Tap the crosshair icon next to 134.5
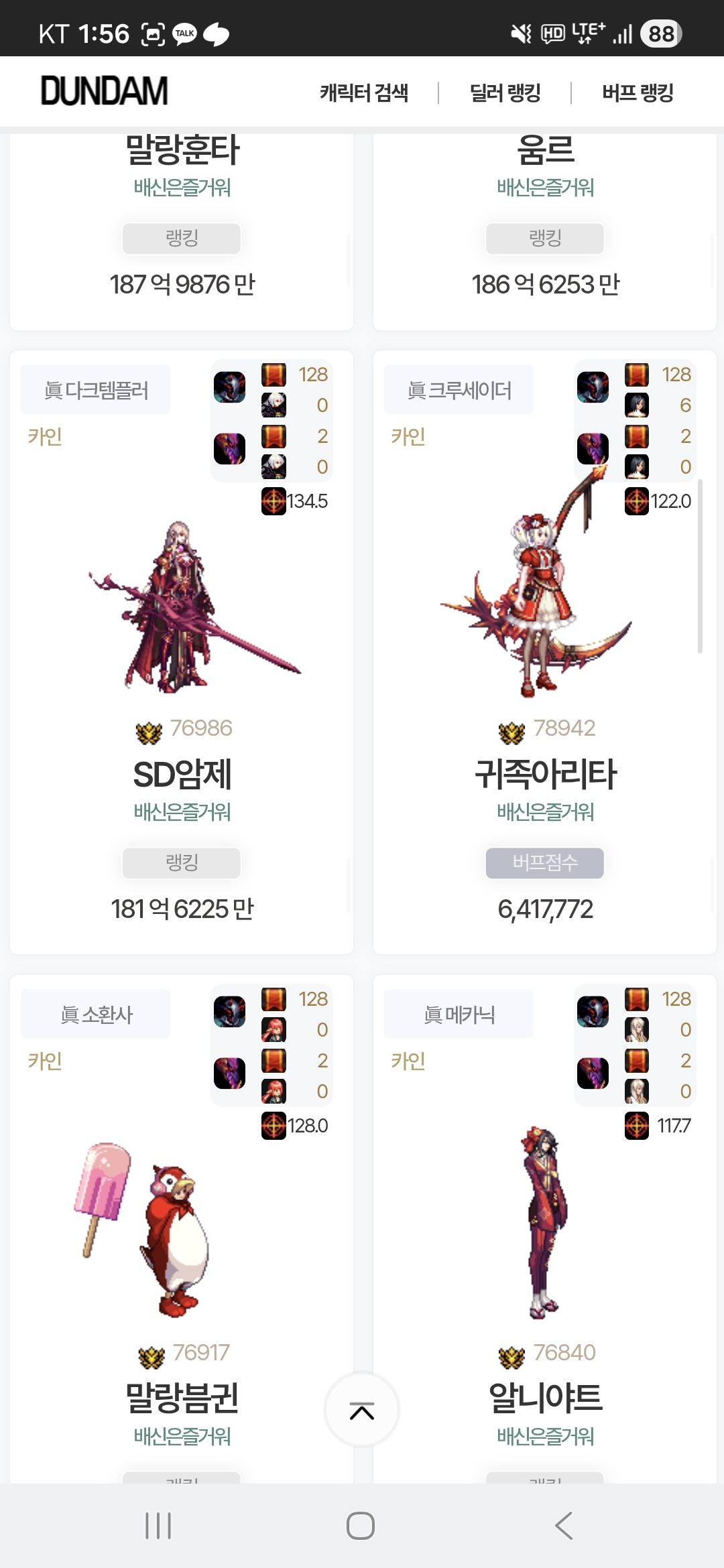The image size is (724, 1568). pos(274,501)
